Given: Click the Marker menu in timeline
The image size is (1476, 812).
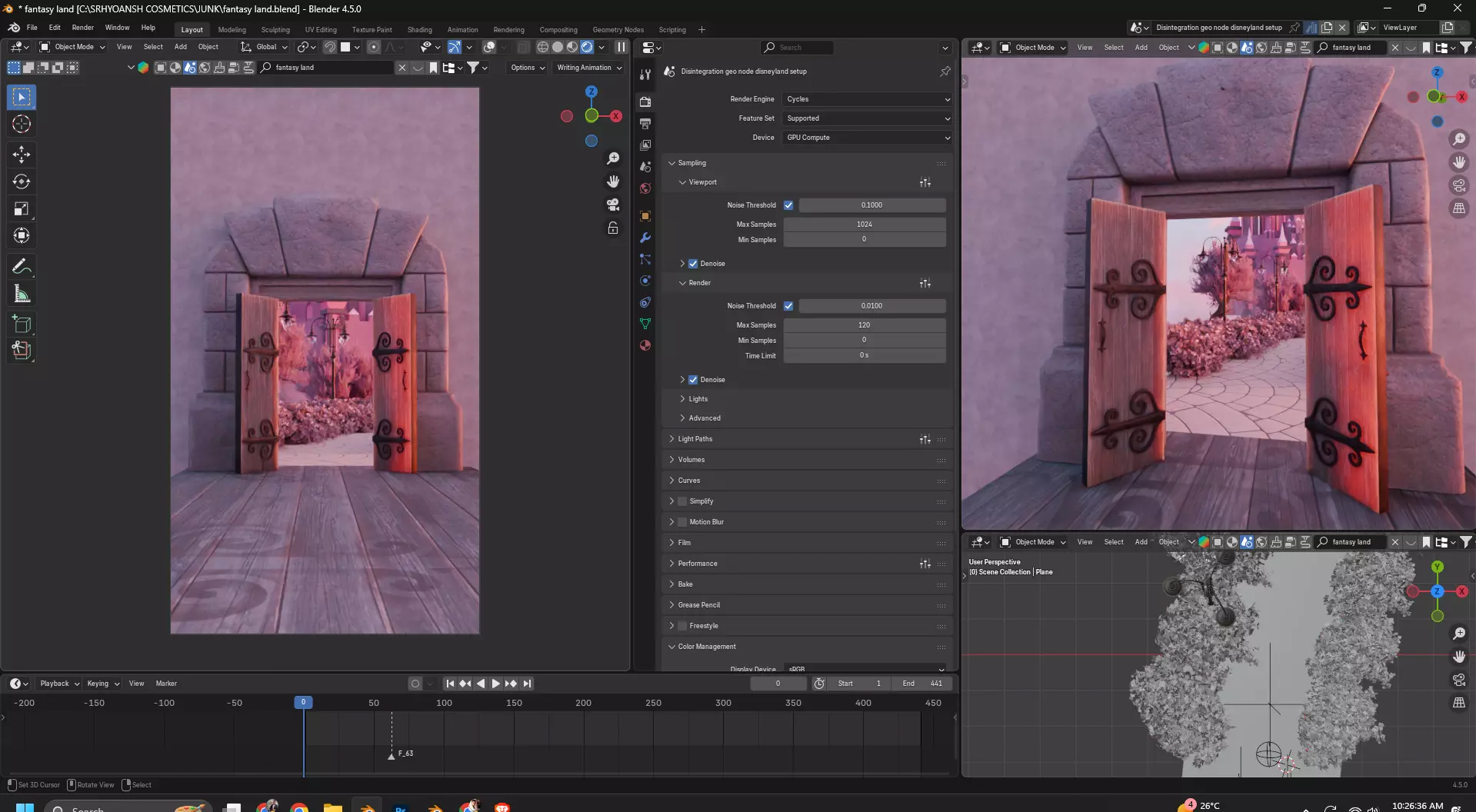Looking at the screenshot, I should (166, 684).
